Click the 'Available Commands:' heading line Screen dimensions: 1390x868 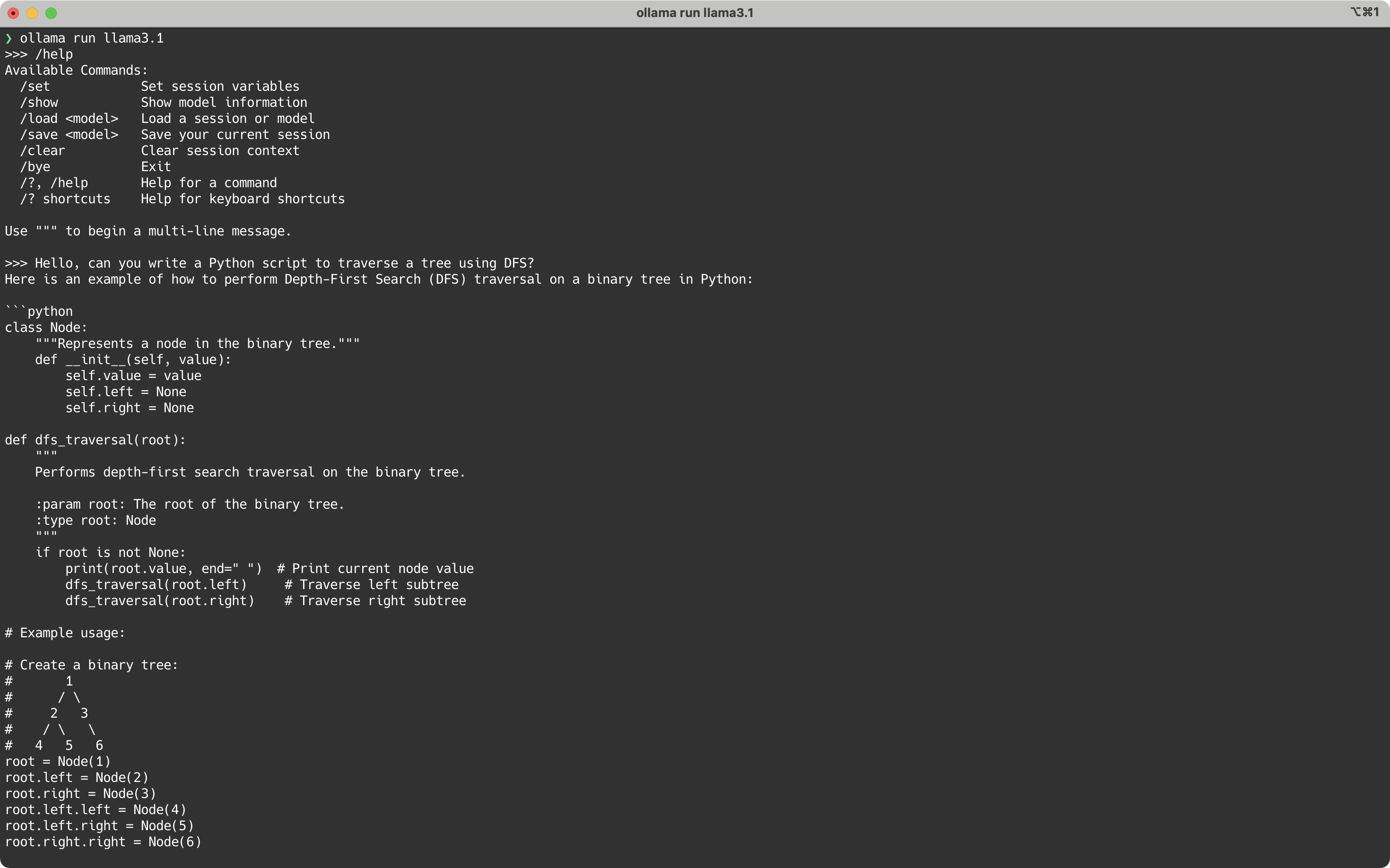pyautogui.click(x=77, y=70)
